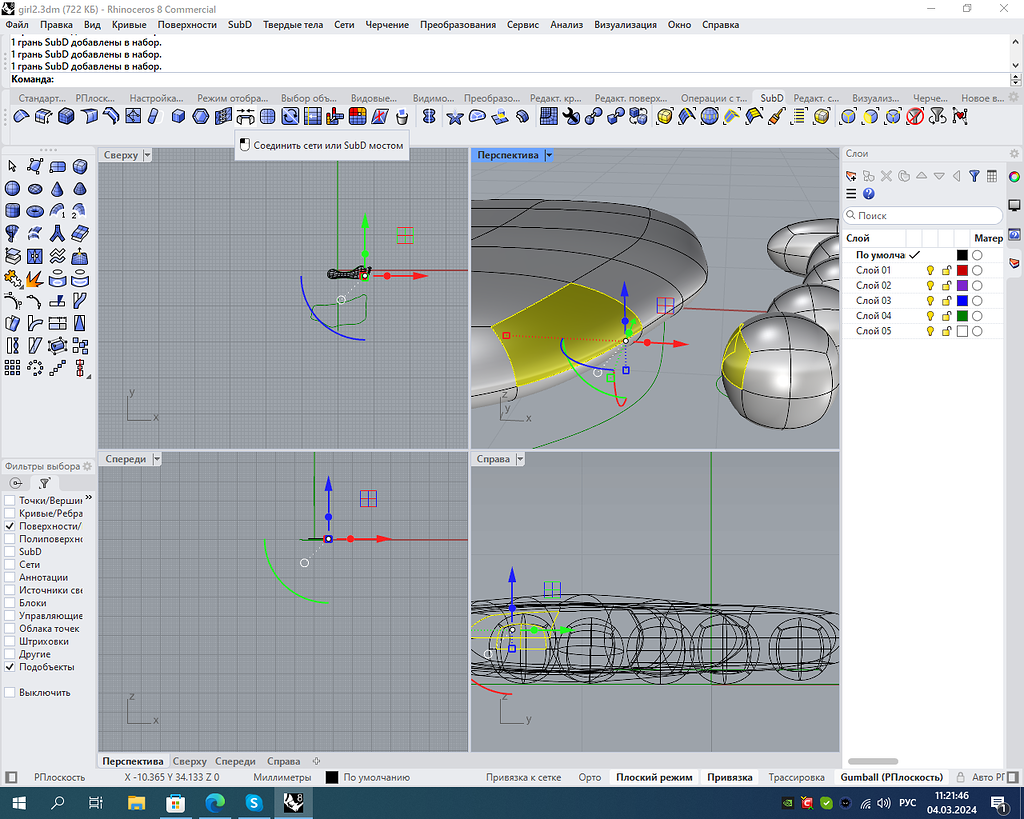Open the layer filter funnel icon

(x=974, y=176)
